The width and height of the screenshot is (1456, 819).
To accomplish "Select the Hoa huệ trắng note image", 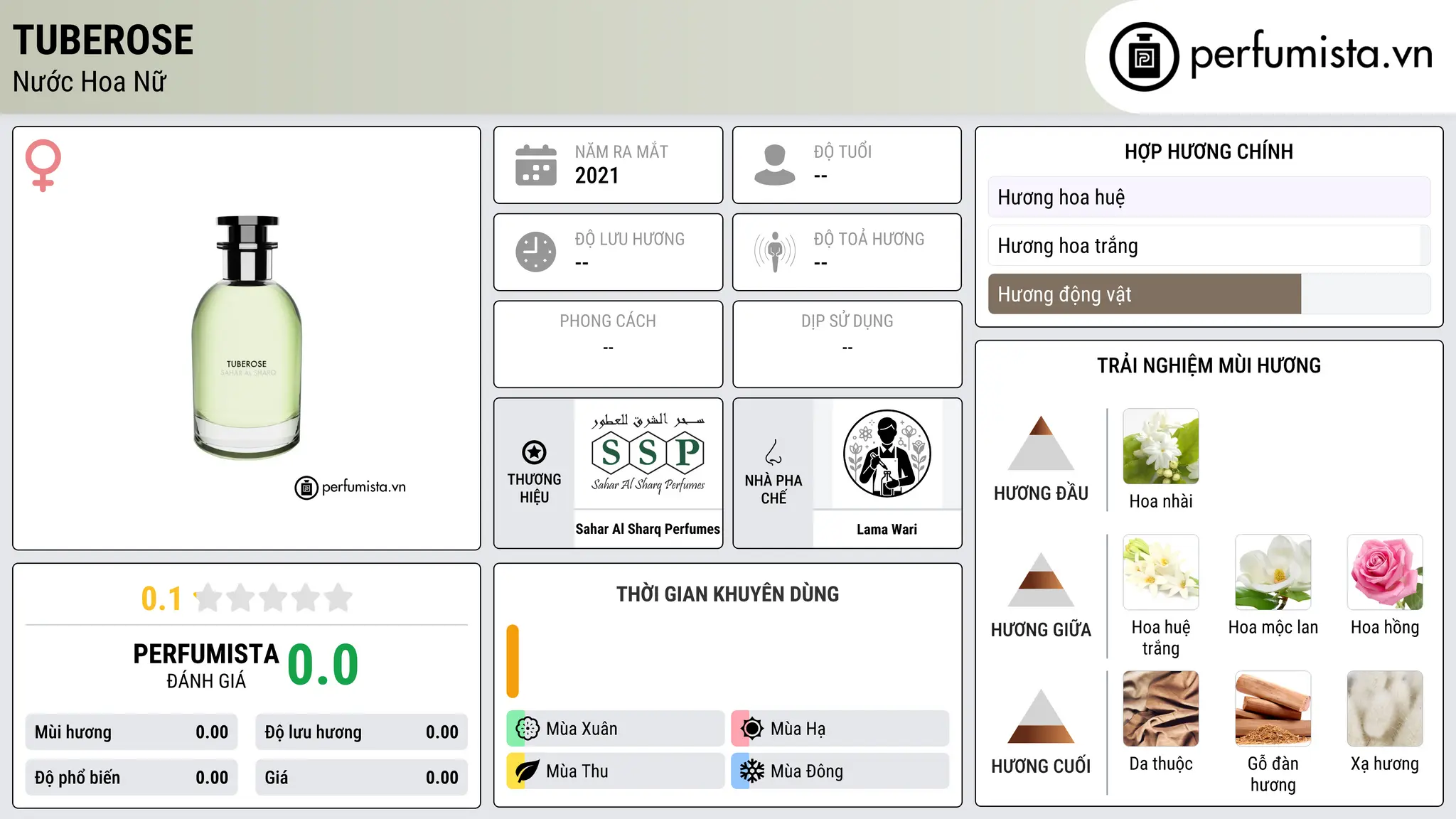I will click(x=1161, y=572).
